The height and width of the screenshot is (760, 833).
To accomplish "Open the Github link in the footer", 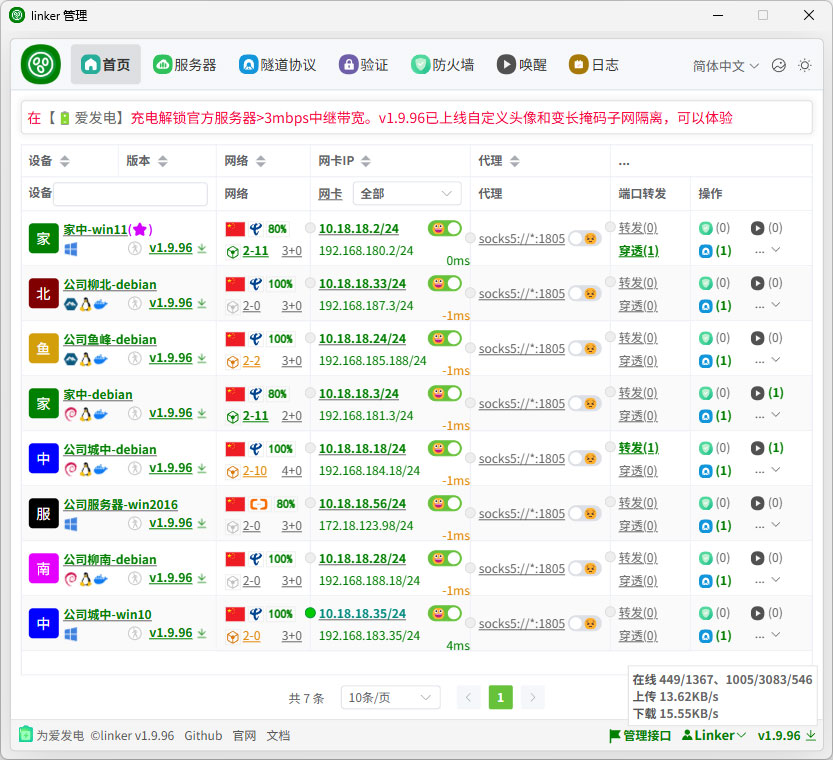I will [x=203, y=735].
